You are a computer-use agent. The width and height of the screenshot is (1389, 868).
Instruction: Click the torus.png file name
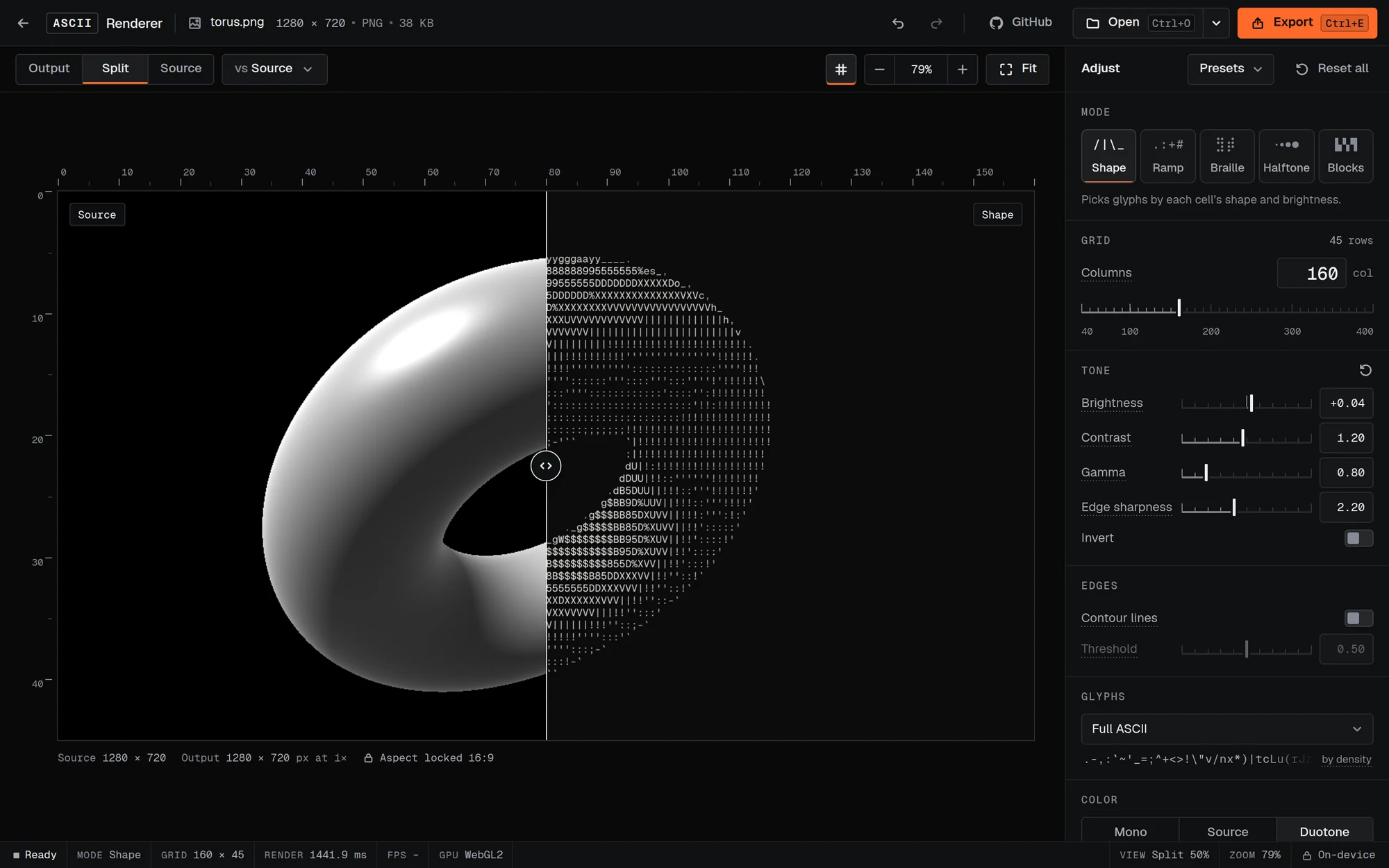[237, 22]
